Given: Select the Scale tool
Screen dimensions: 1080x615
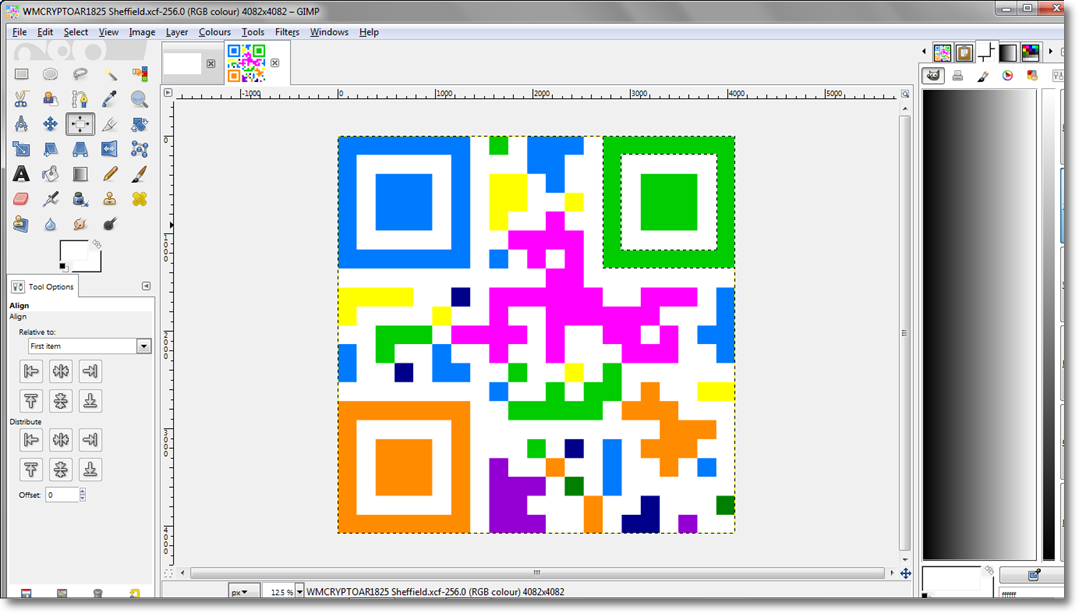Looking at the screenshot, I should (x=21, y=149).
